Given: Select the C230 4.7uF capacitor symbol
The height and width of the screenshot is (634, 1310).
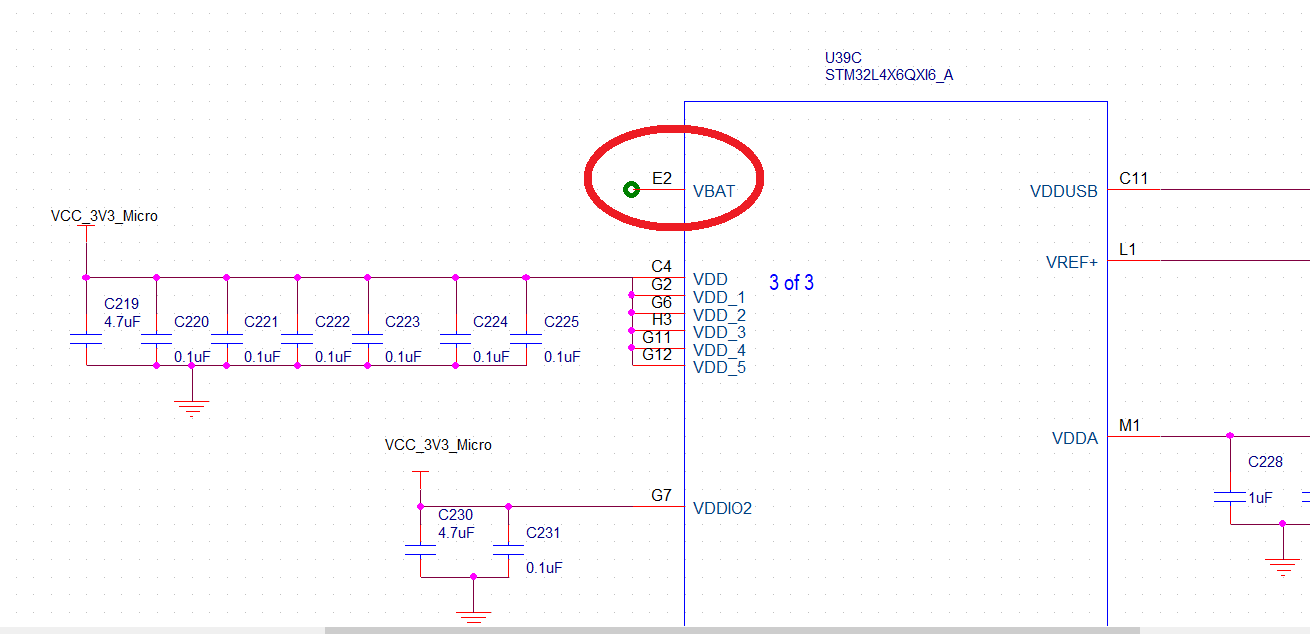Looking at the screenshot, I should pyautogui.click(x=421, y=548).
